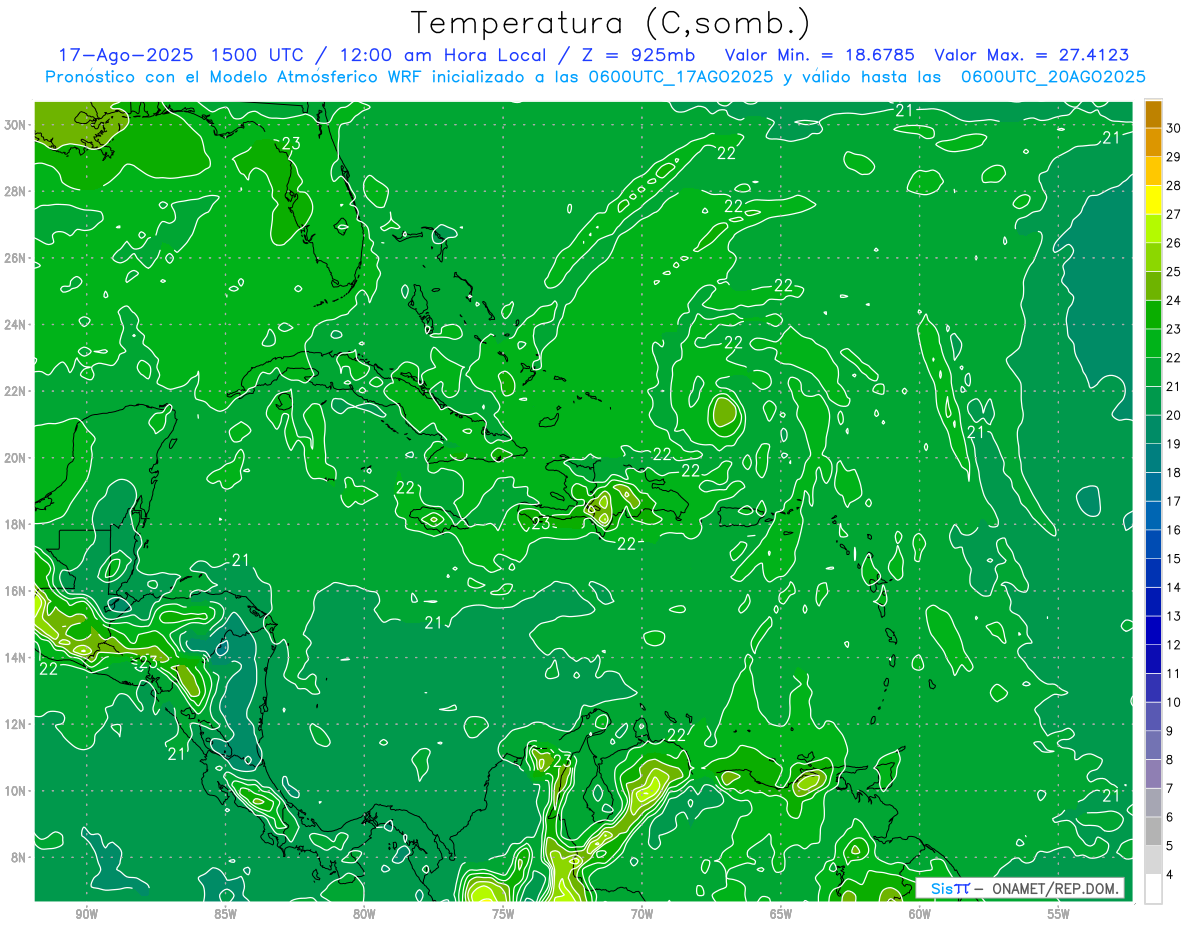Click the 90W longitude axis label
This screenshot has height=927, width=1200.
point(86,913)
